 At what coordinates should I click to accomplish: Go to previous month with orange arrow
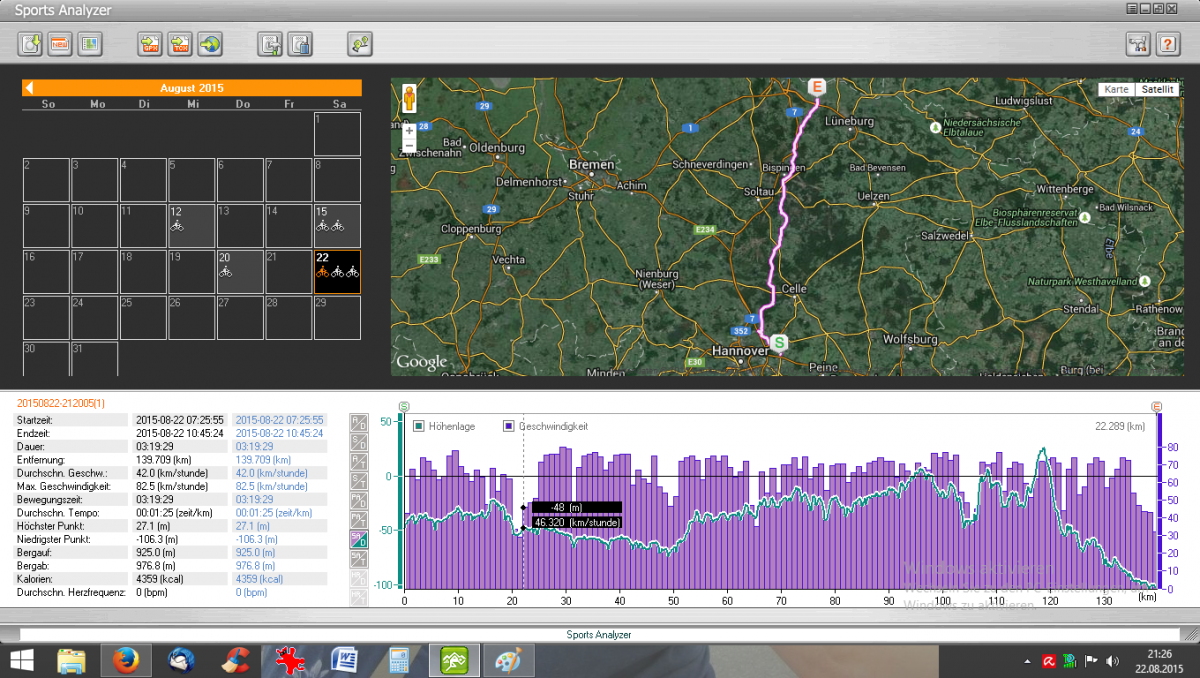point(29,88)
